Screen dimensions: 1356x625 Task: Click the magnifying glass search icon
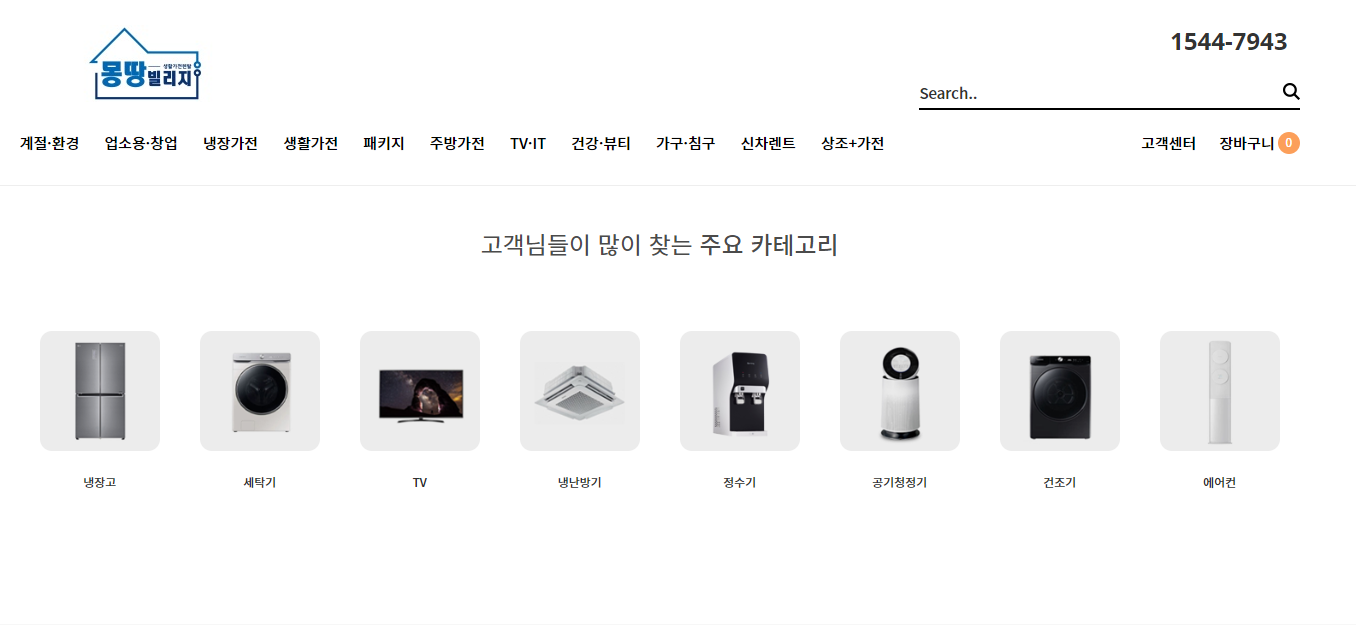[1290, 92]
